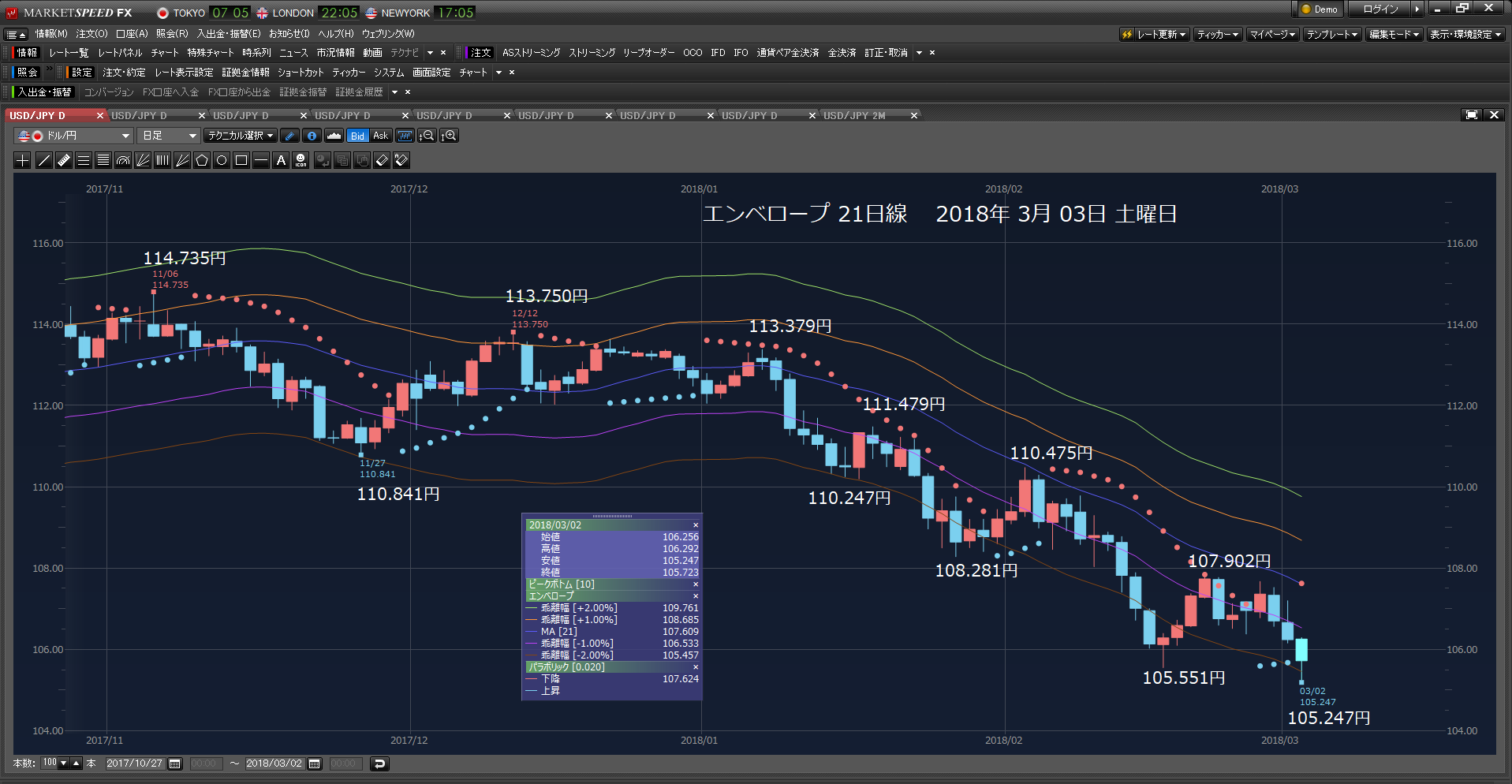Click the eraser delete-object tool
Viewport: 1512px width, 784px height.
pyautogui.click(x=382, y=161)
